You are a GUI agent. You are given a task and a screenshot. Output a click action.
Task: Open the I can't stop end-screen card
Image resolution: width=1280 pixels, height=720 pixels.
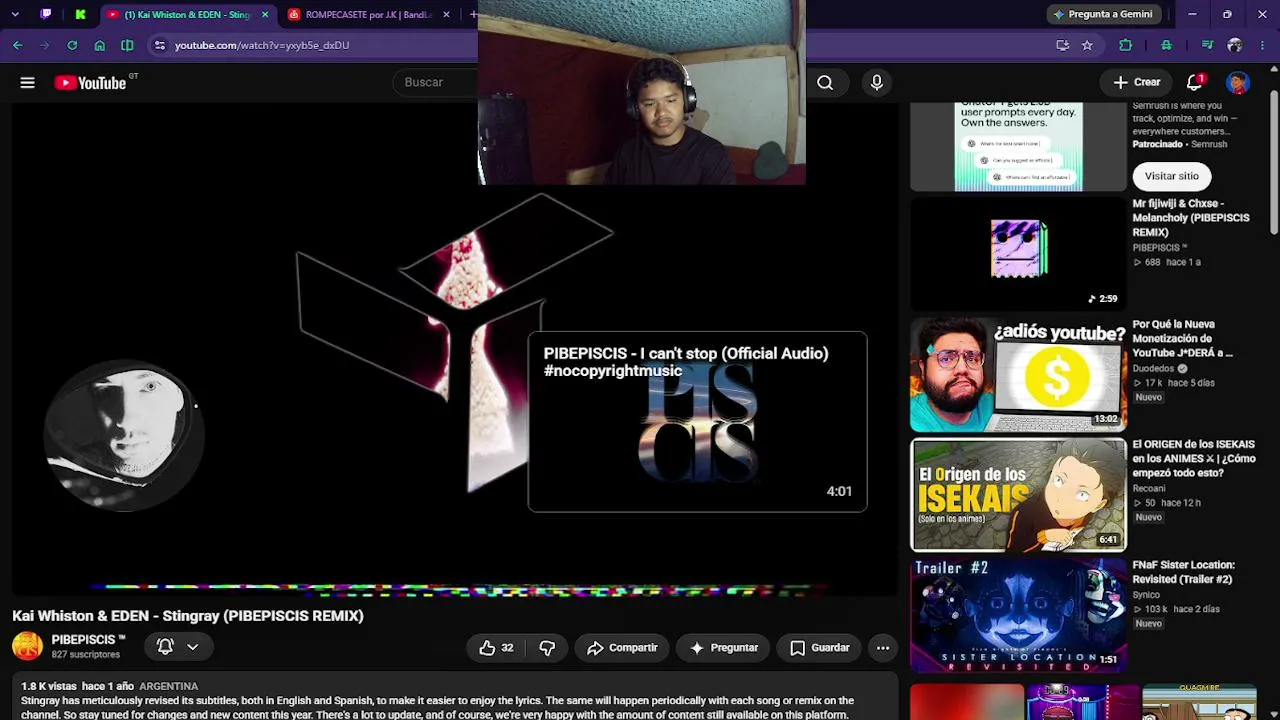[698, 422]
